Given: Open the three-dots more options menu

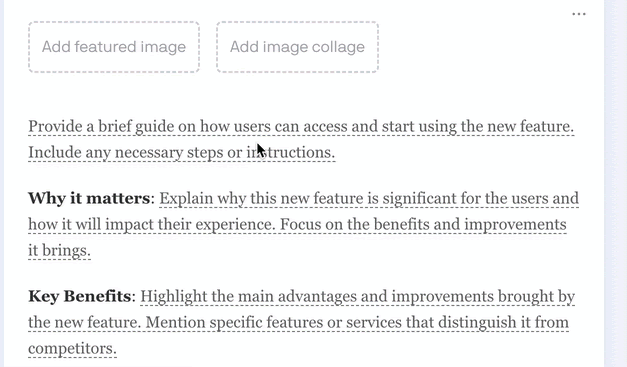Looking at the screenshot, I should click(x=579, y=14).
